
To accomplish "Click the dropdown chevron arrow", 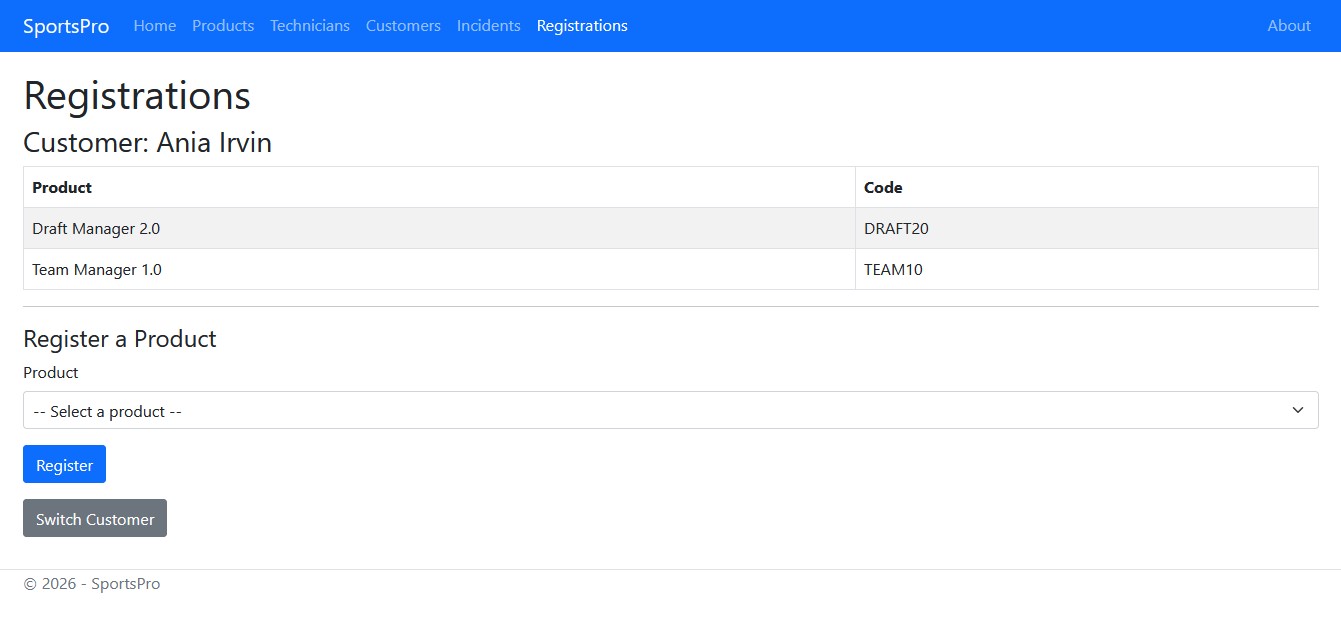I will click(1297, 410).
